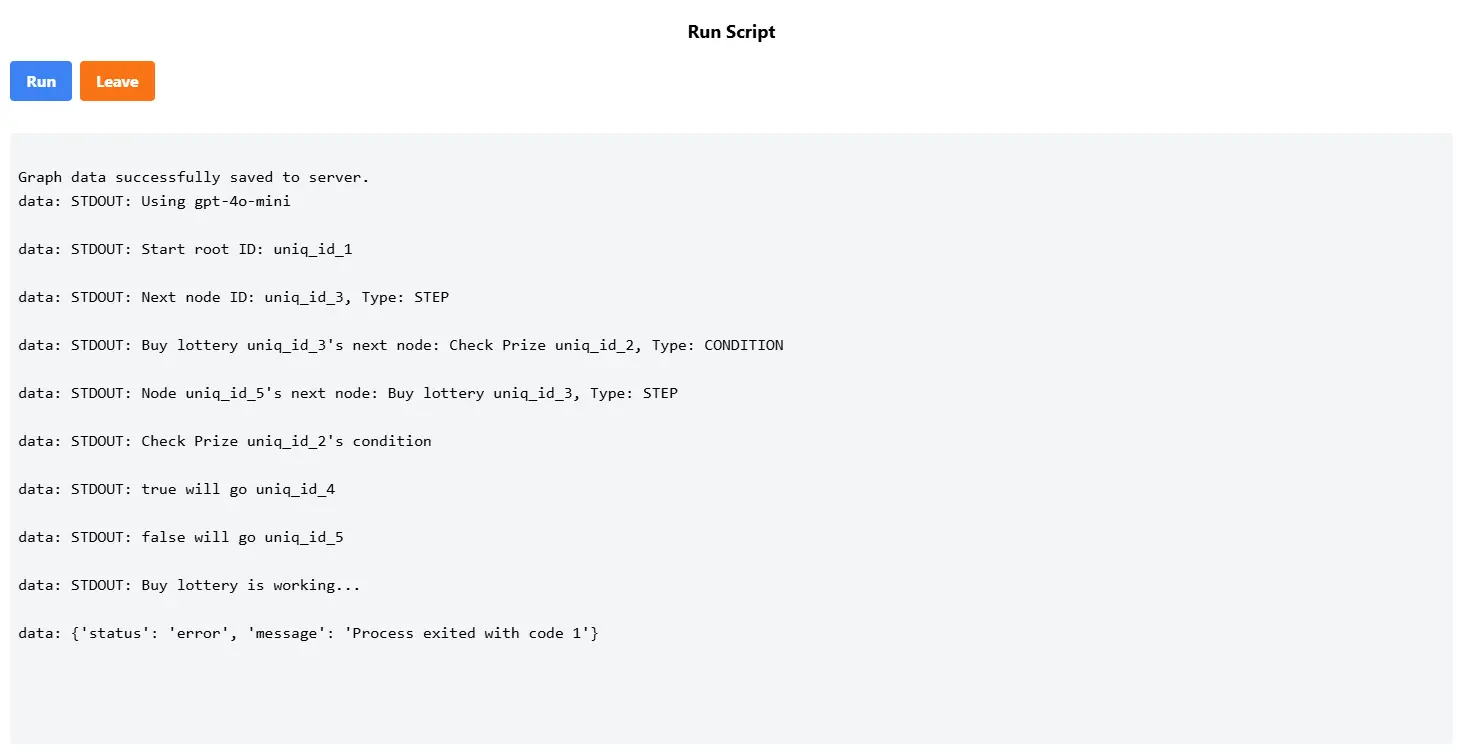The height and width of the screenshot is (750, 1461).
Task: Click 'gpt-4o-mini' in the log text
Action: point(243,201)
